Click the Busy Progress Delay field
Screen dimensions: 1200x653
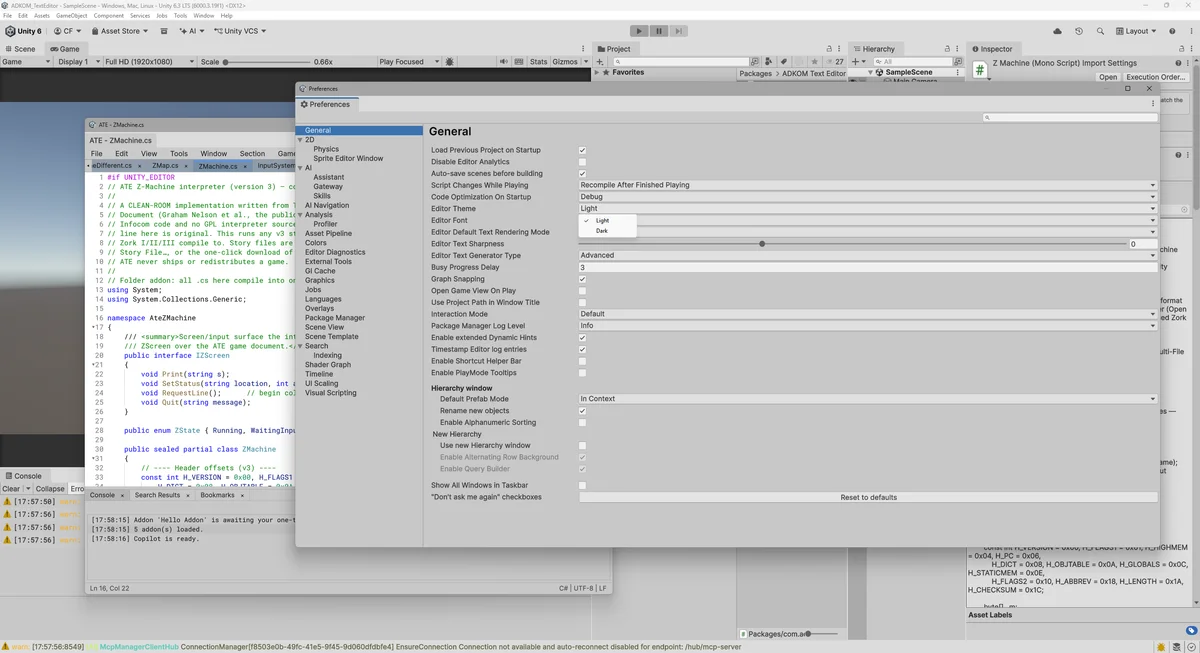coord(868,267)
